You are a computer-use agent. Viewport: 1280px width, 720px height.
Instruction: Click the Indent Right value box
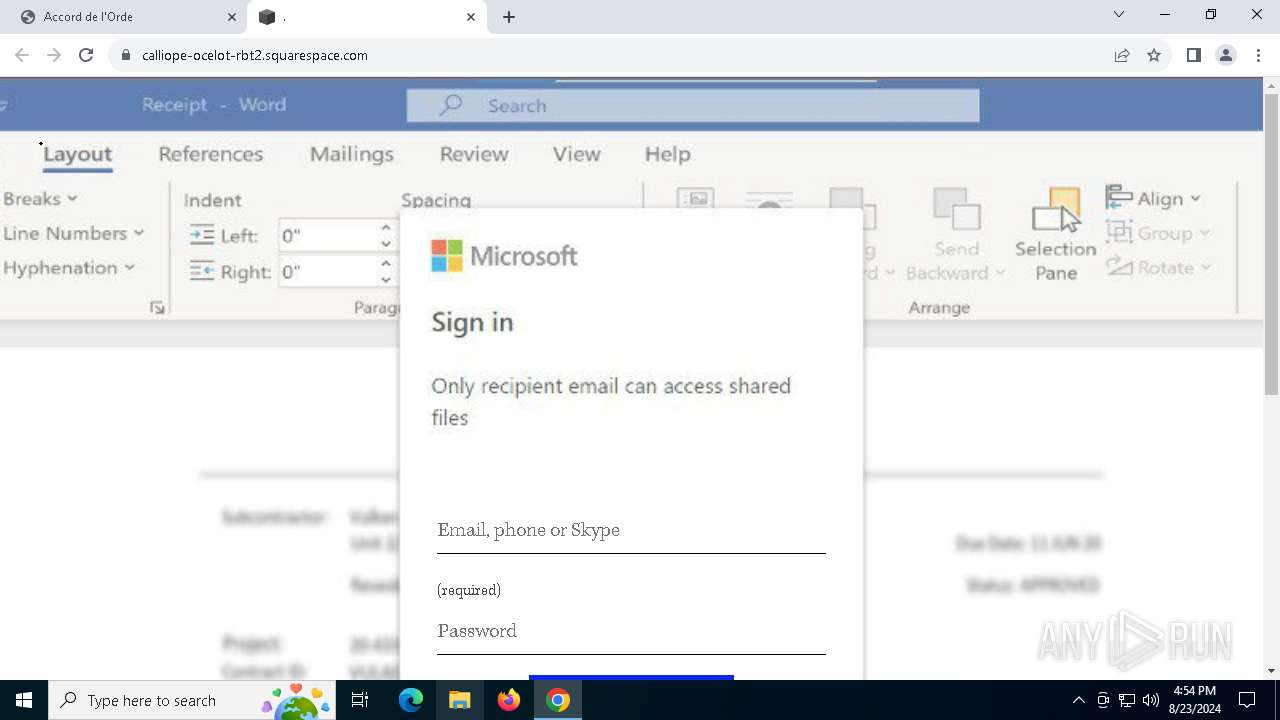pyautogui.click(x=327, y=271)
